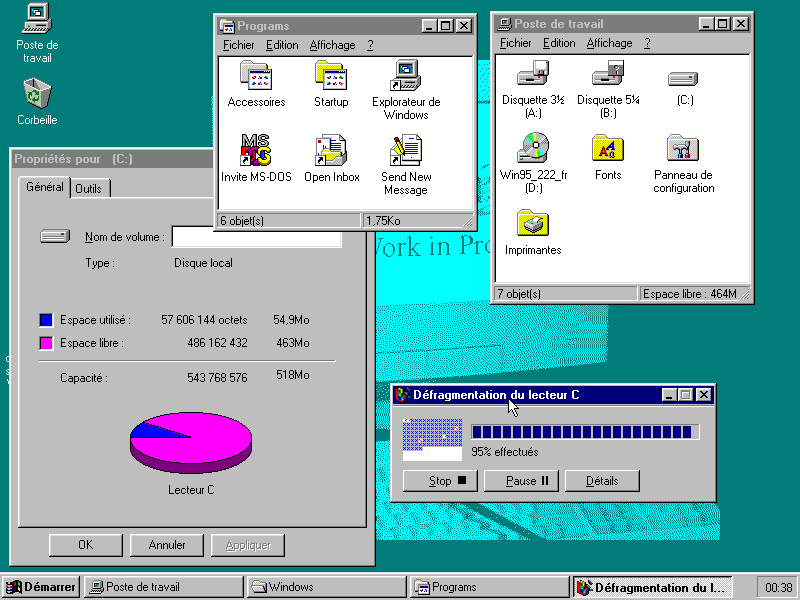Open Affichage menu in Programs window

coord(332,45)
